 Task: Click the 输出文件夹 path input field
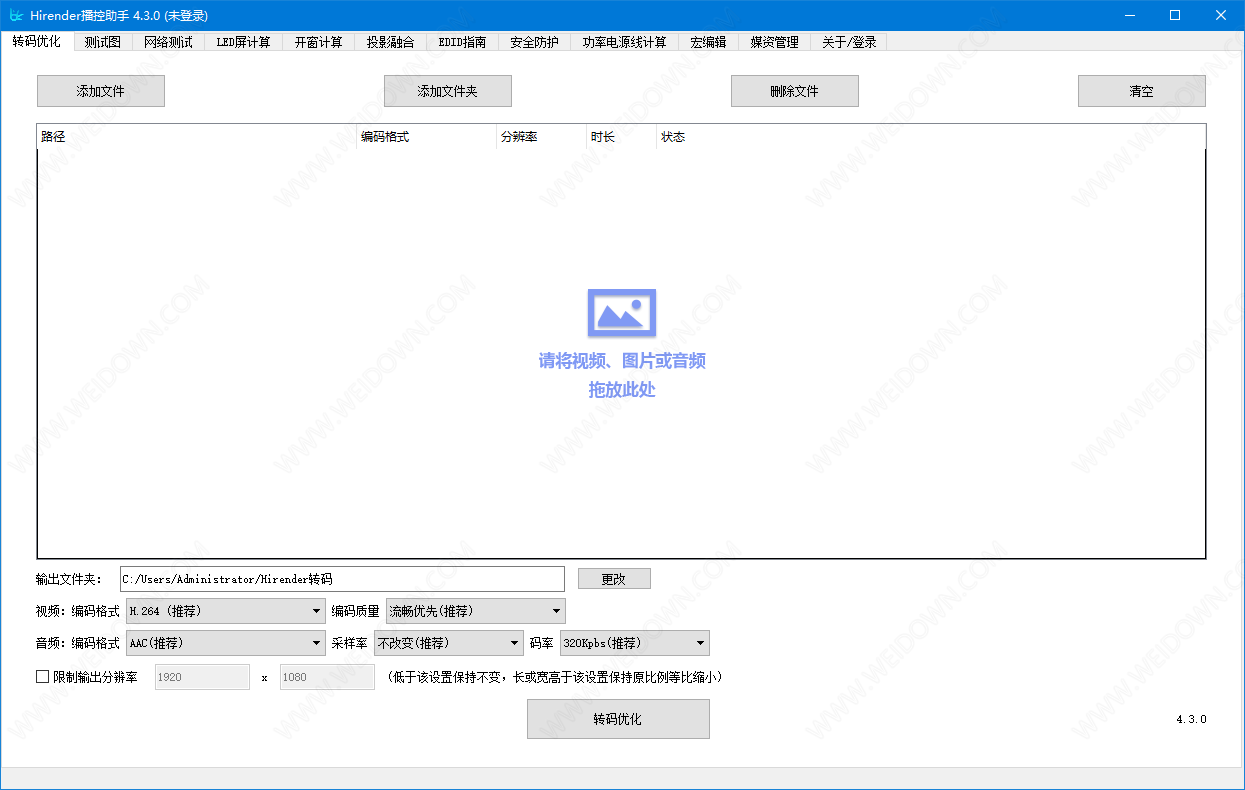[x=342, y=579]
